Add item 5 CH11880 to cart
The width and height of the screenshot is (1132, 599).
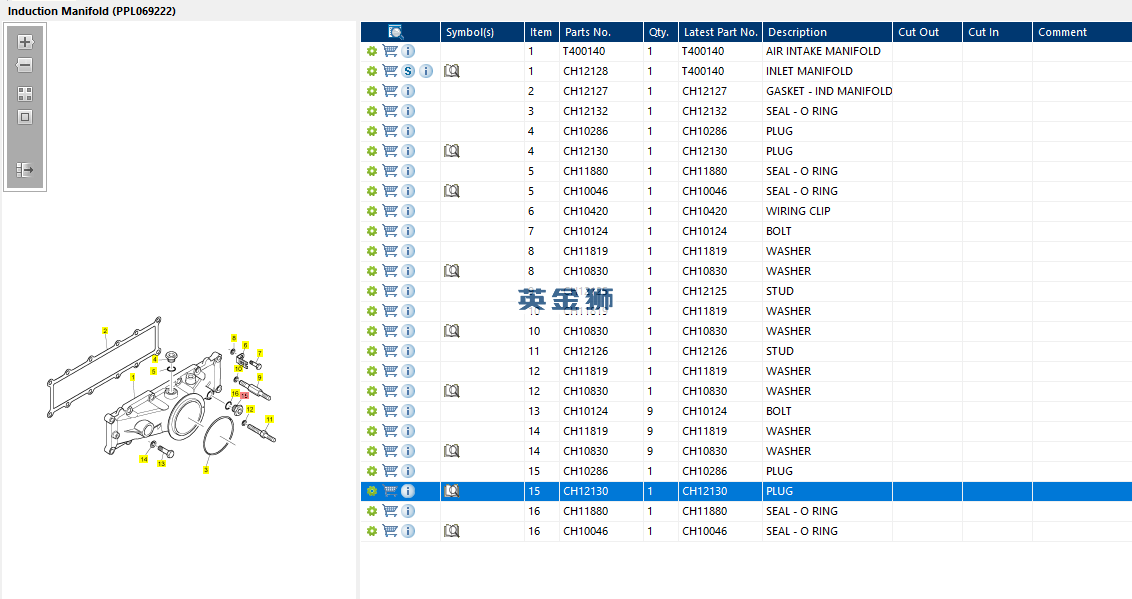tap(390, 171)
